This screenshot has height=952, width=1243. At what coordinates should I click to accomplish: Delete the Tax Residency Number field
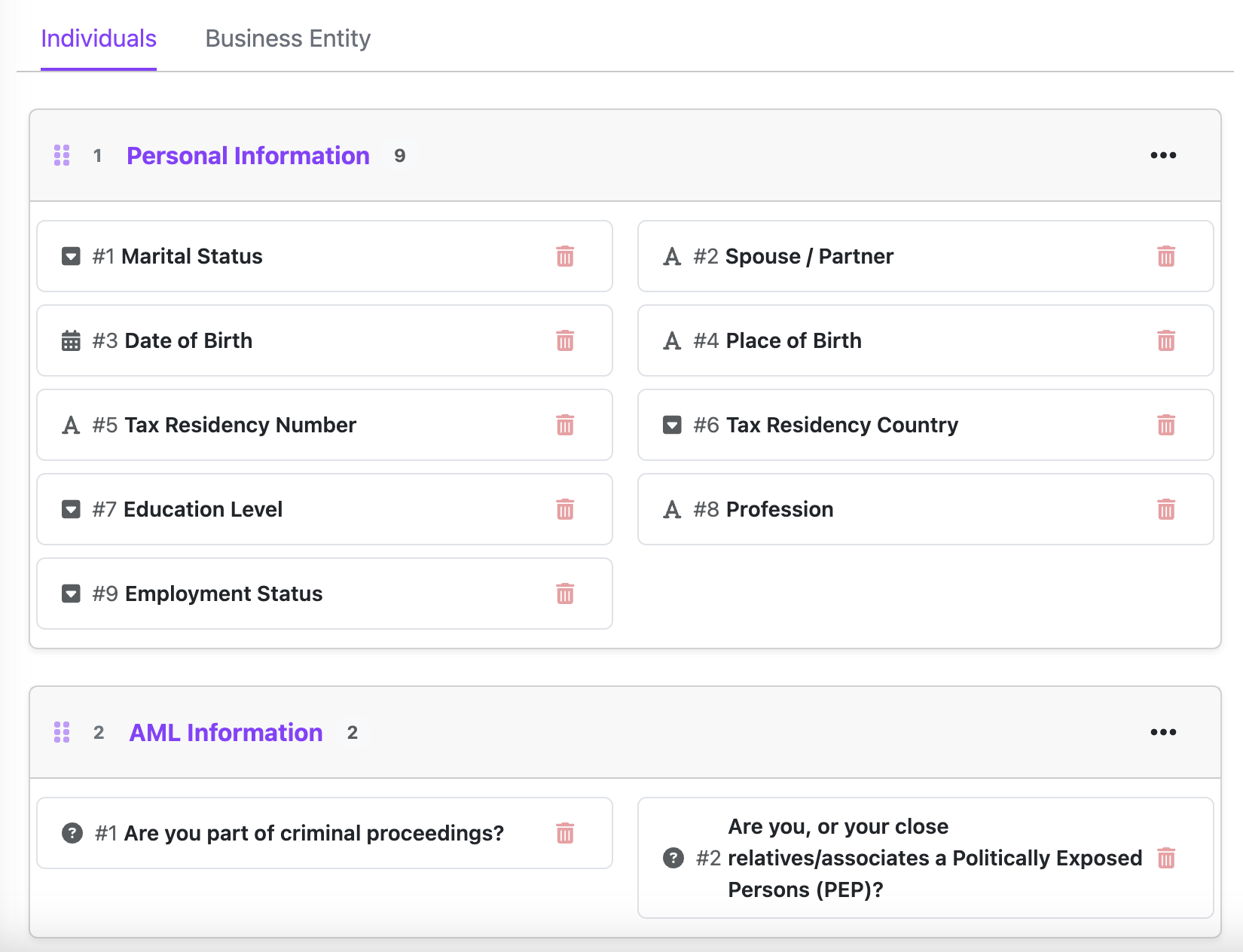[x=565, y=425]
